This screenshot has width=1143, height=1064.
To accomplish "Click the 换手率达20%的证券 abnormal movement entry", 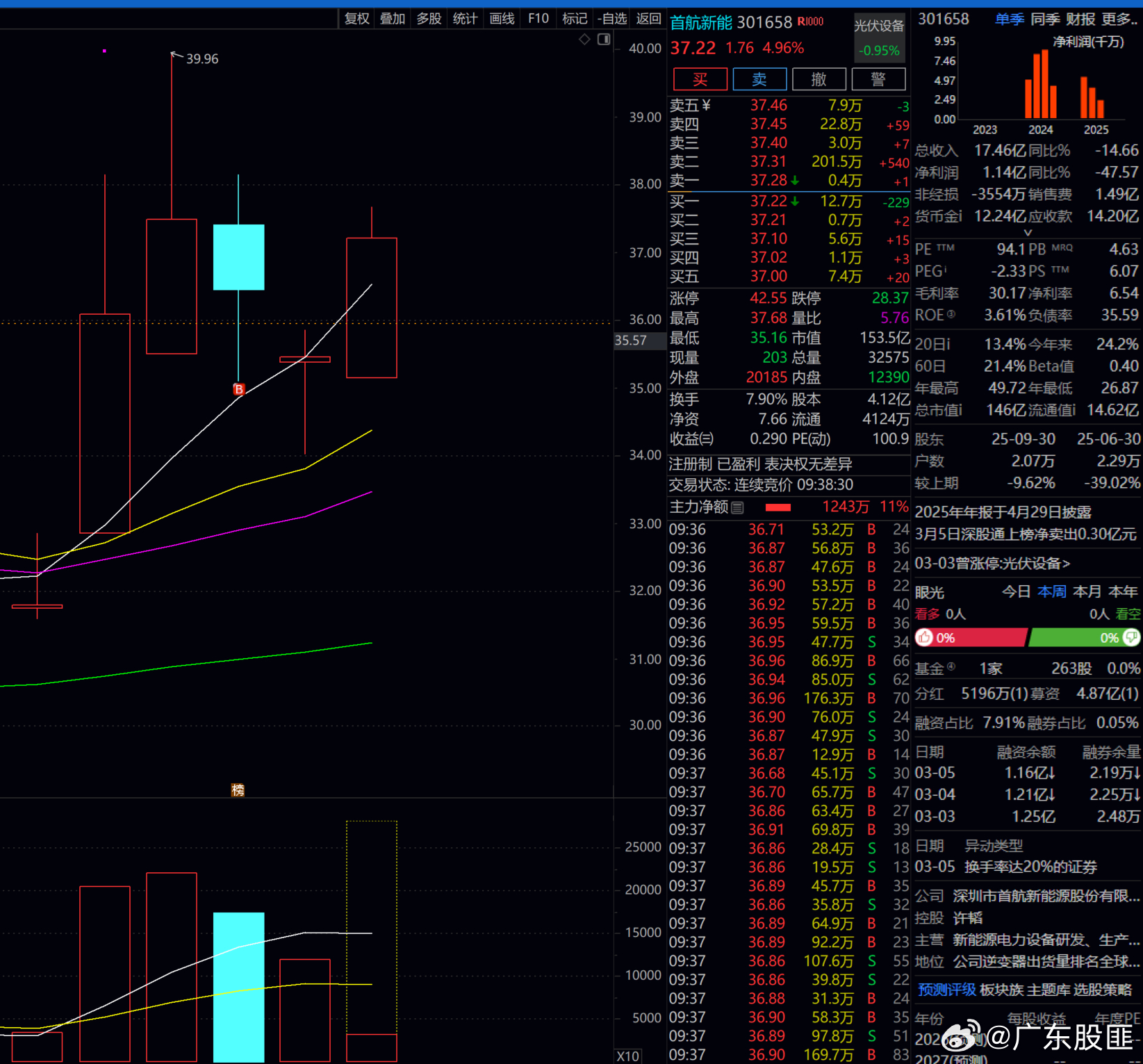I will click(x=1030, y=867).
